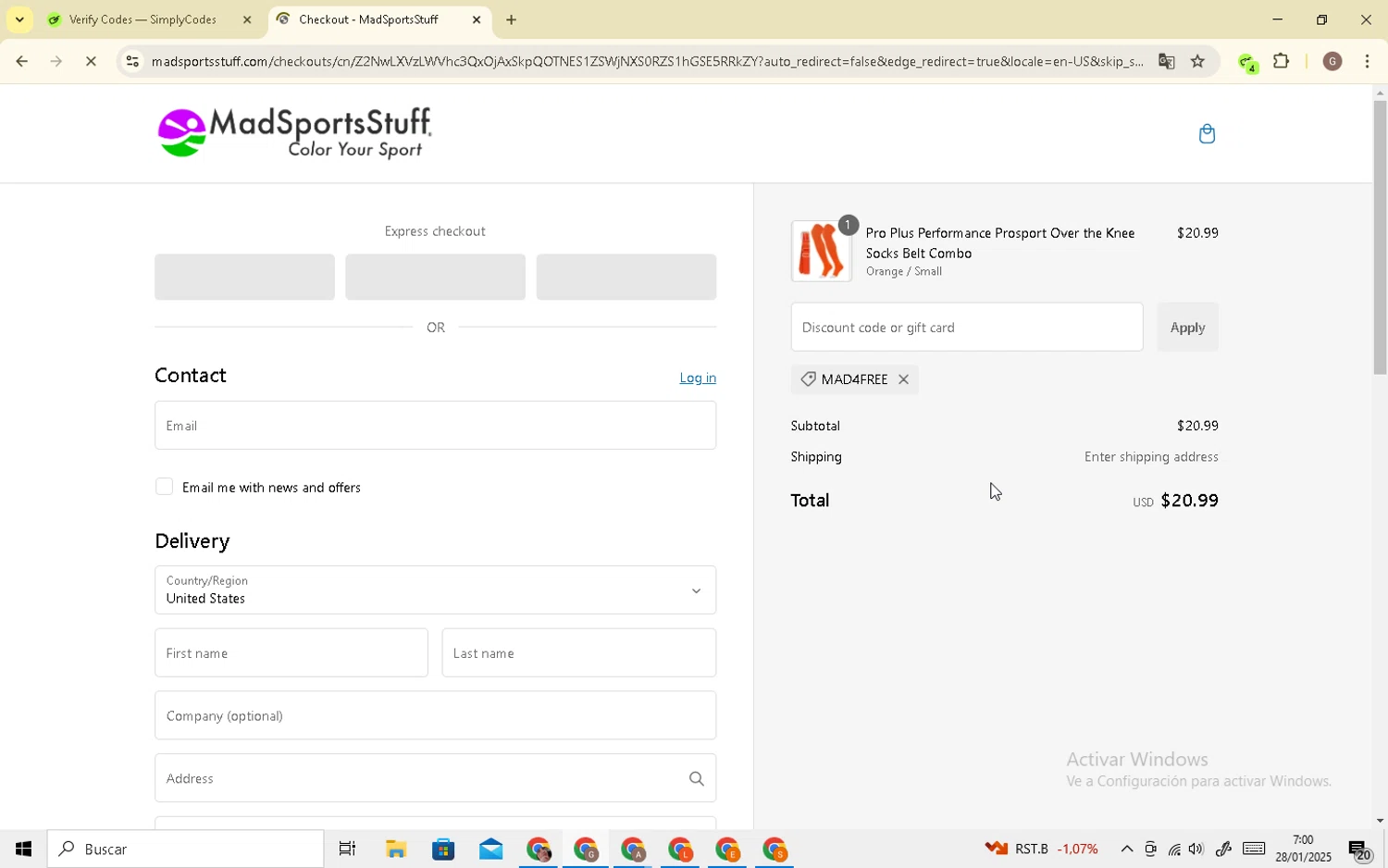
Task: Focus the Discount code or gift card field
Action: tap(967, 327)
